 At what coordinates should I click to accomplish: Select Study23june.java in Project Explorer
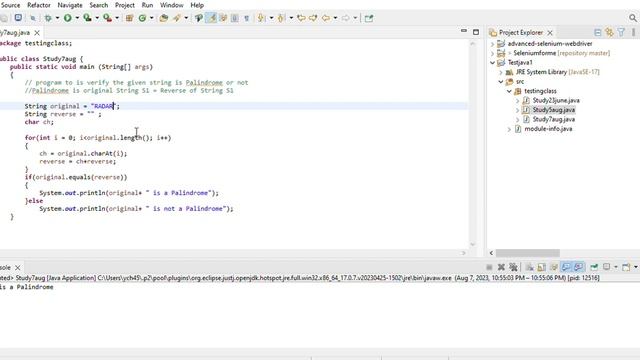pyautogui.click(x=556, y=100)
